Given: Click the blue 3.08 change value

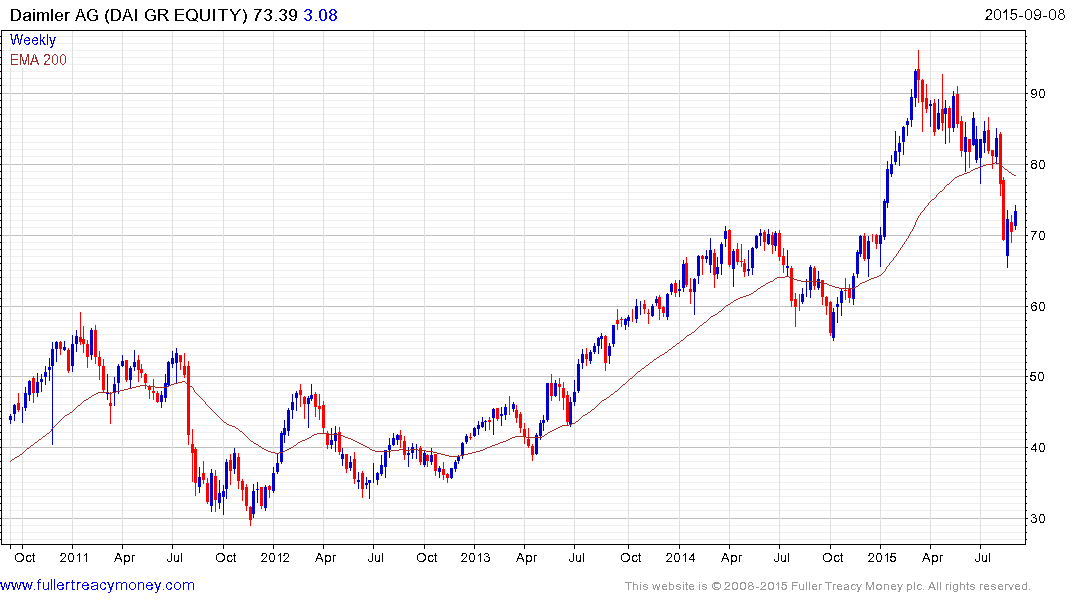Looking at the screenshot, I should pyautogui.click(x=320, y=15).
